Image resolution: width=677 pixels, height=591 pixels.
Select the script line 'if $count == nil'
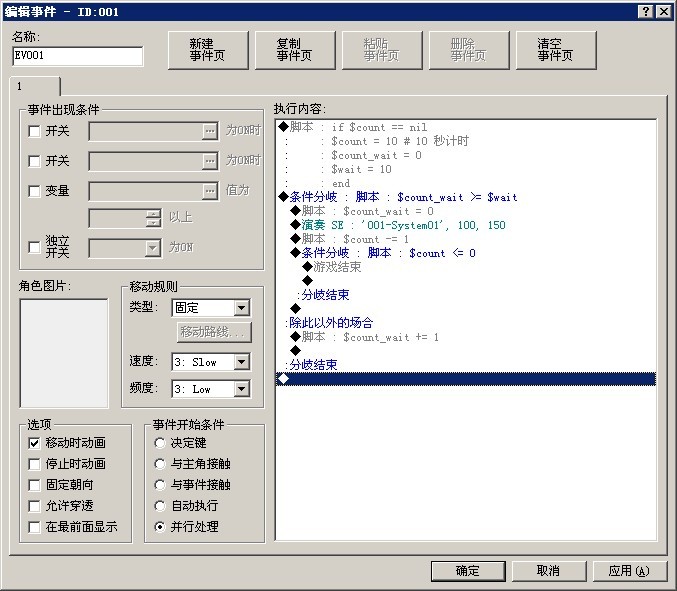(466, 127)
